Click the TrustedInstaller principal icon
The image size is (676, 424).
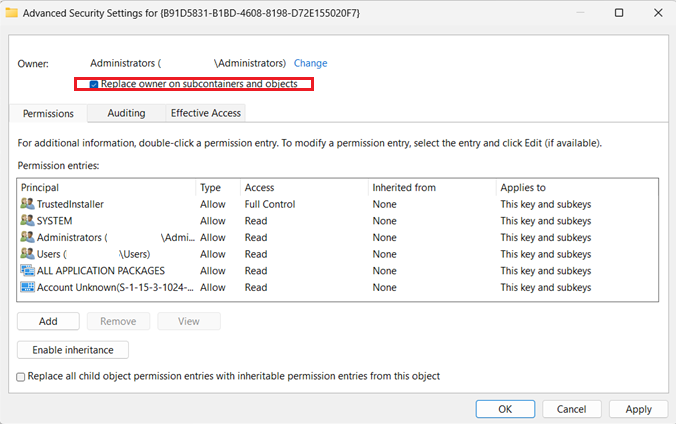(27, 204)
